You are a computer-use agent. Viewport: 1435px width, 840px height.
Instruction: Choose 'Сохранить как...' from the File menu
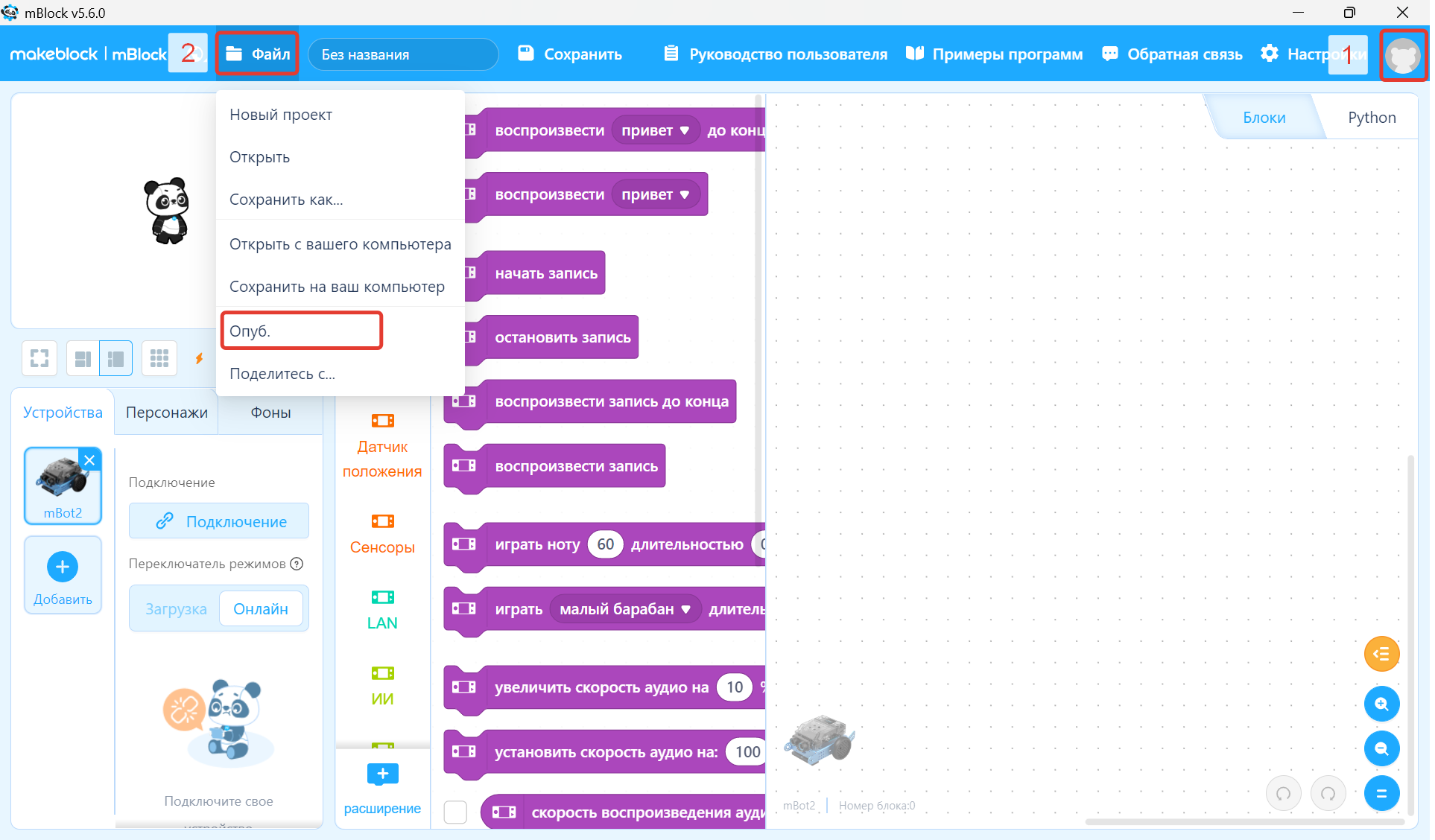pos(286,200)
